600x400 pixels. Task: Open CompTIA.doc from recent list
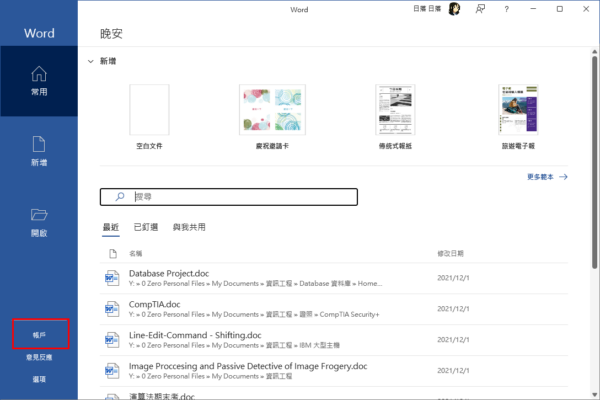pos(334,309)
